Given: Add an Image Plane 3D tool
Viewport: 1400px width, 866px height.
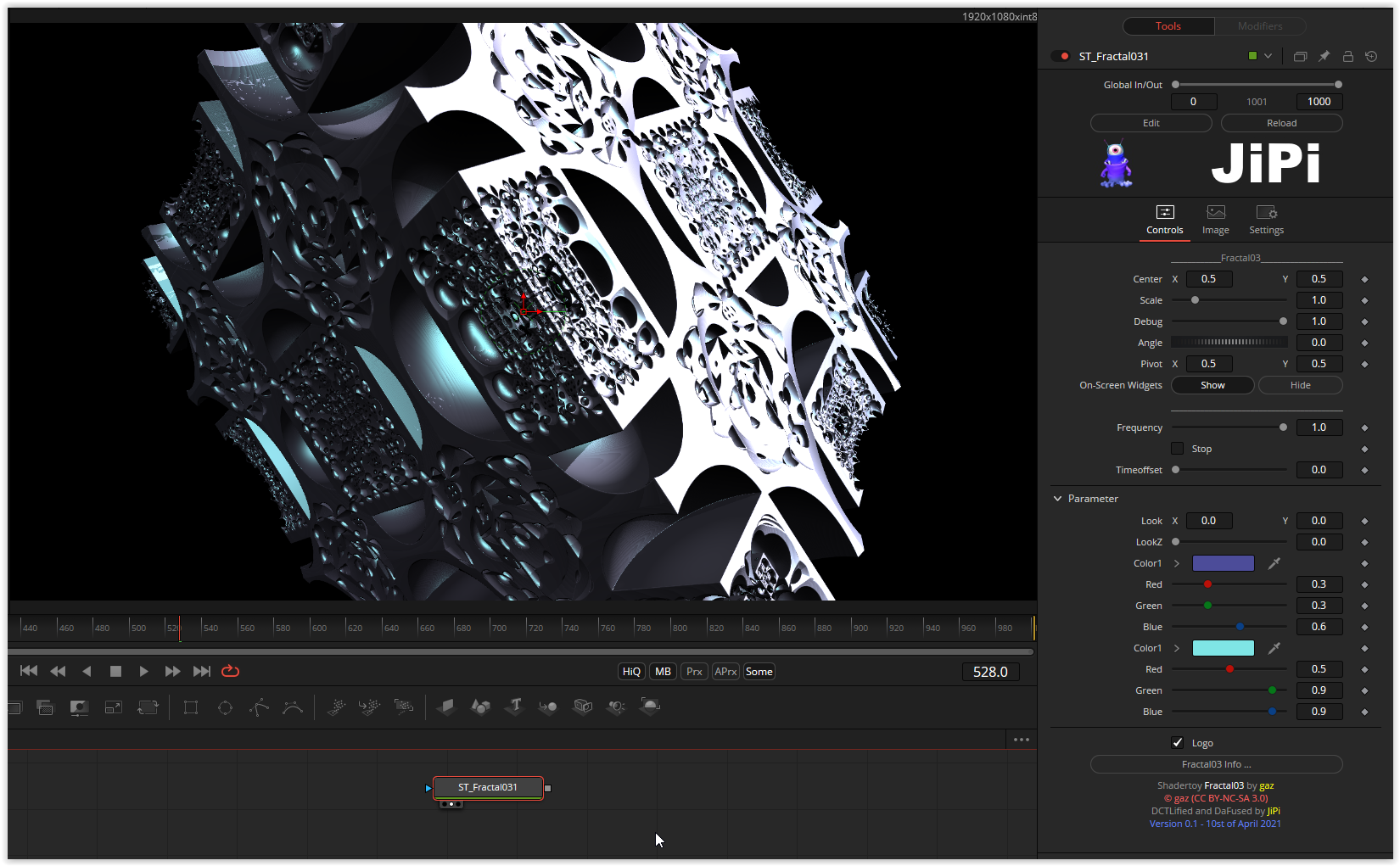Looking at the screenshot, I should point(446,707).
